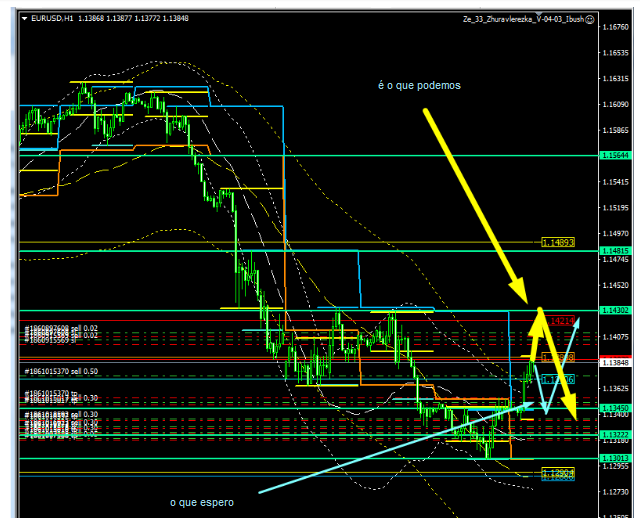This screenshot has width=640, height=526.
Task: Click the 1.16760 value on the price scale
Action: [x=614, y=27]
